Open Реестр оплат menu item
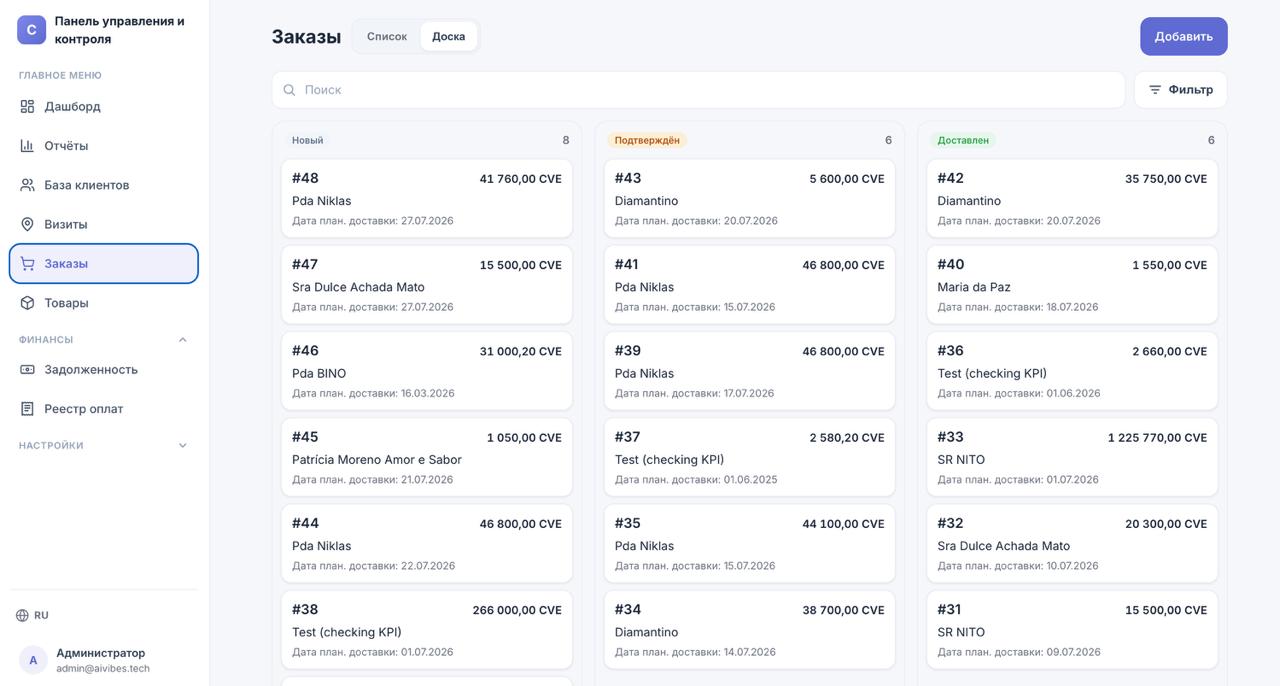1280x686 pixels. pos(104,409)
